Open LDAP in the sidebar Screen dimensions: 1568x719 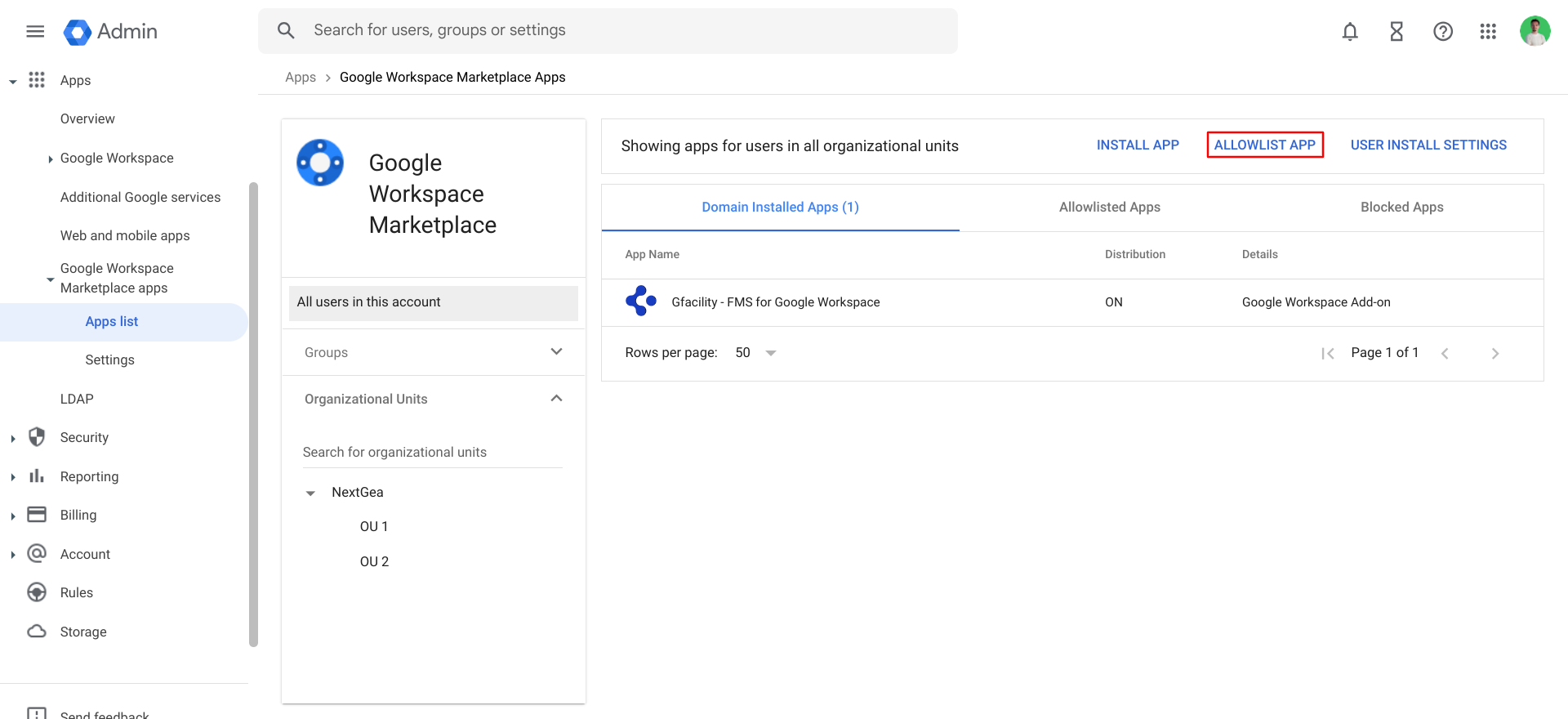point(77,399)
